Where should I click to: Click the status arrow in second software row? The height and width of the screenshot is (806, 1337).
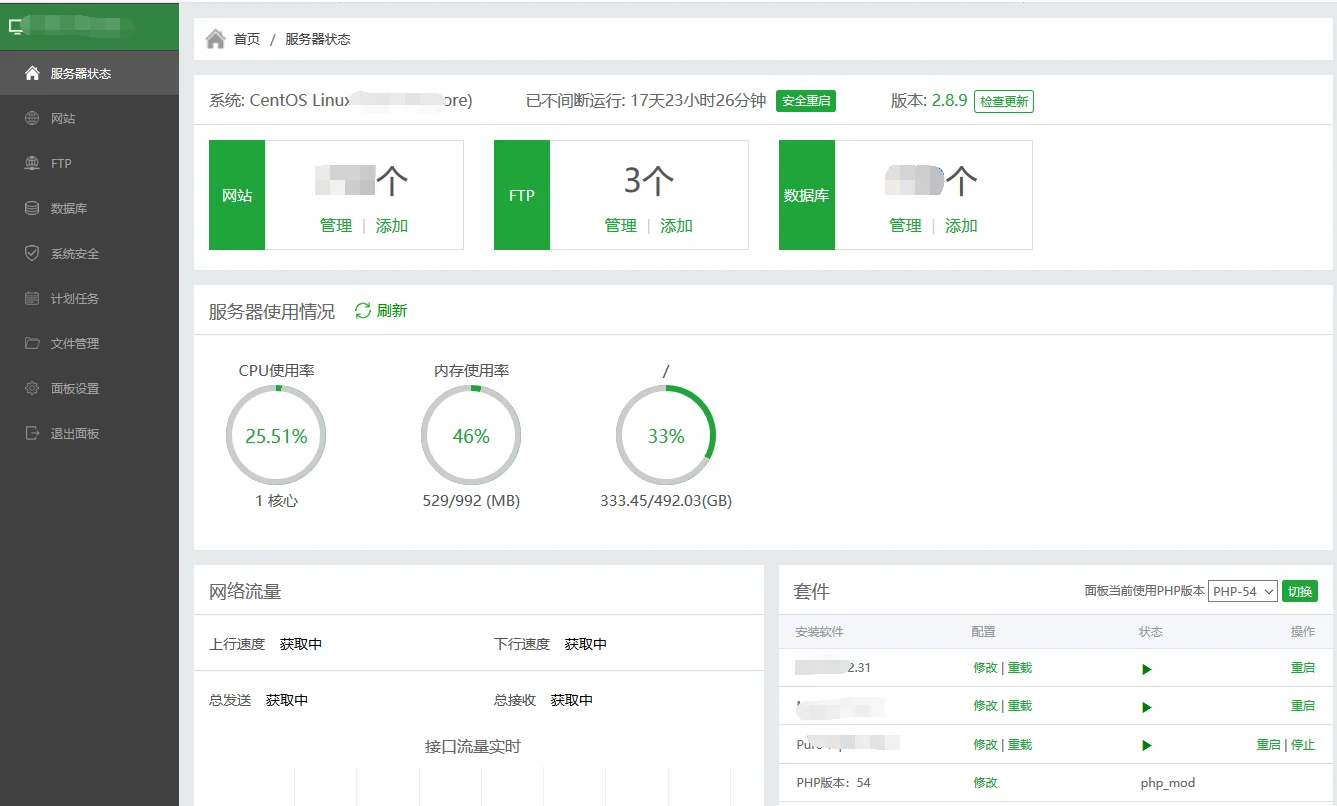point(1147,707)
